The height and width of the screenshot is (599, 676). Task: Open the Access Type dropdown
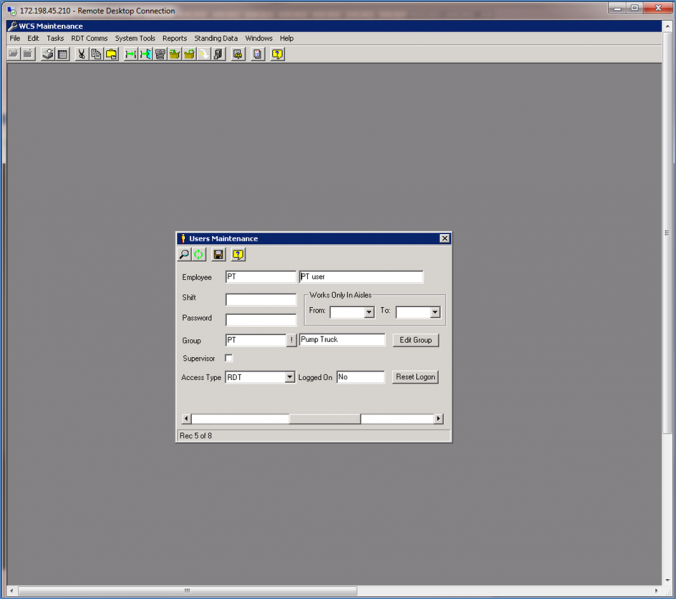click(290, 377)
